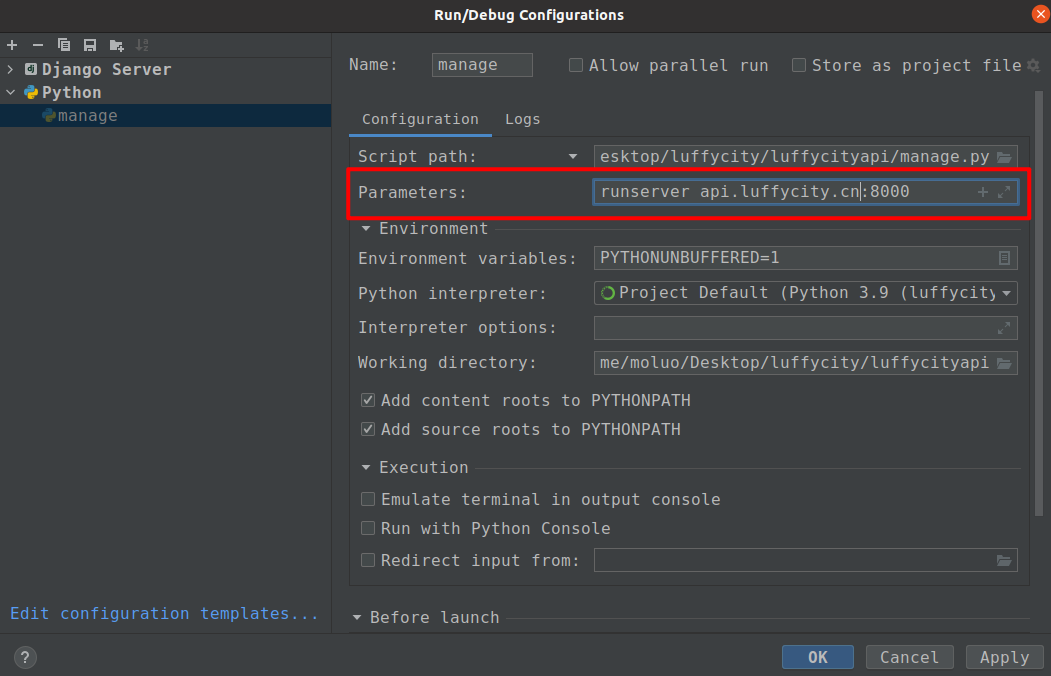This screenshot has height=676, width=1051.
Task: Switch to the Logs tab
Action: pyautogui.click(x=522, y=119)
